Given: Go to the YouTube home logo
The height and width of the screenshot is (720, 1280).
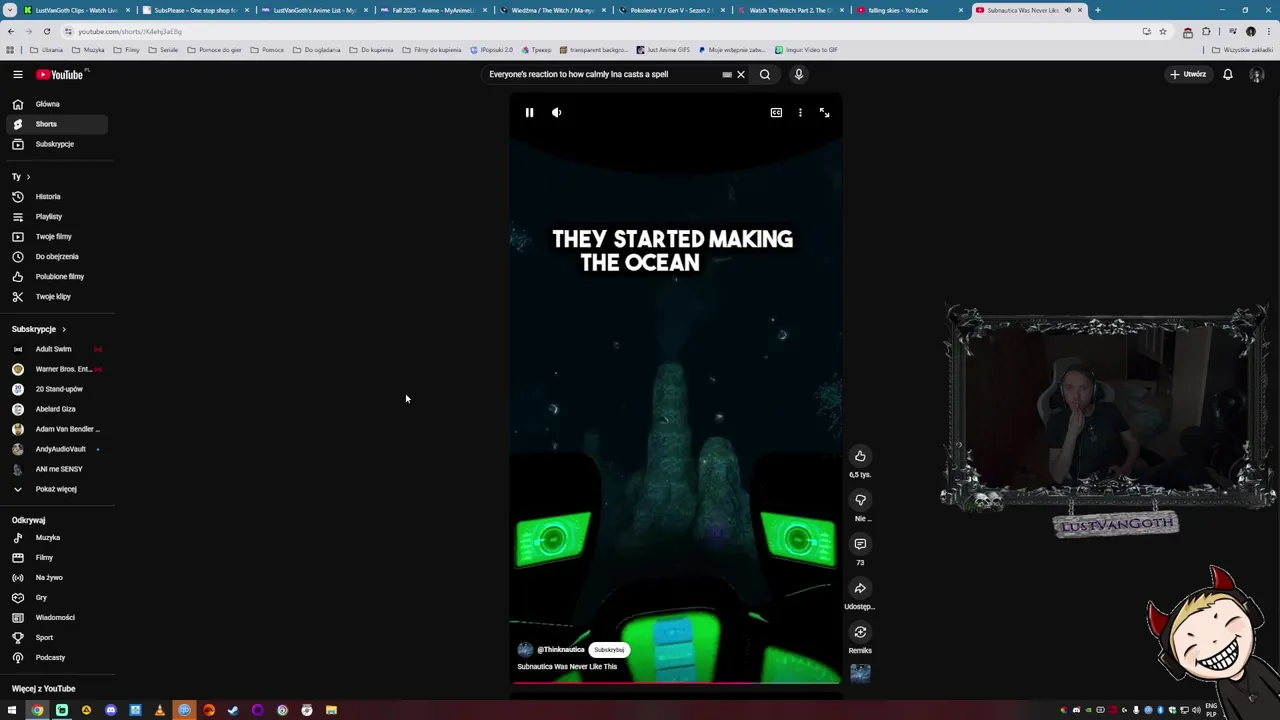Looking at the screenshot, I should (60, 74).
